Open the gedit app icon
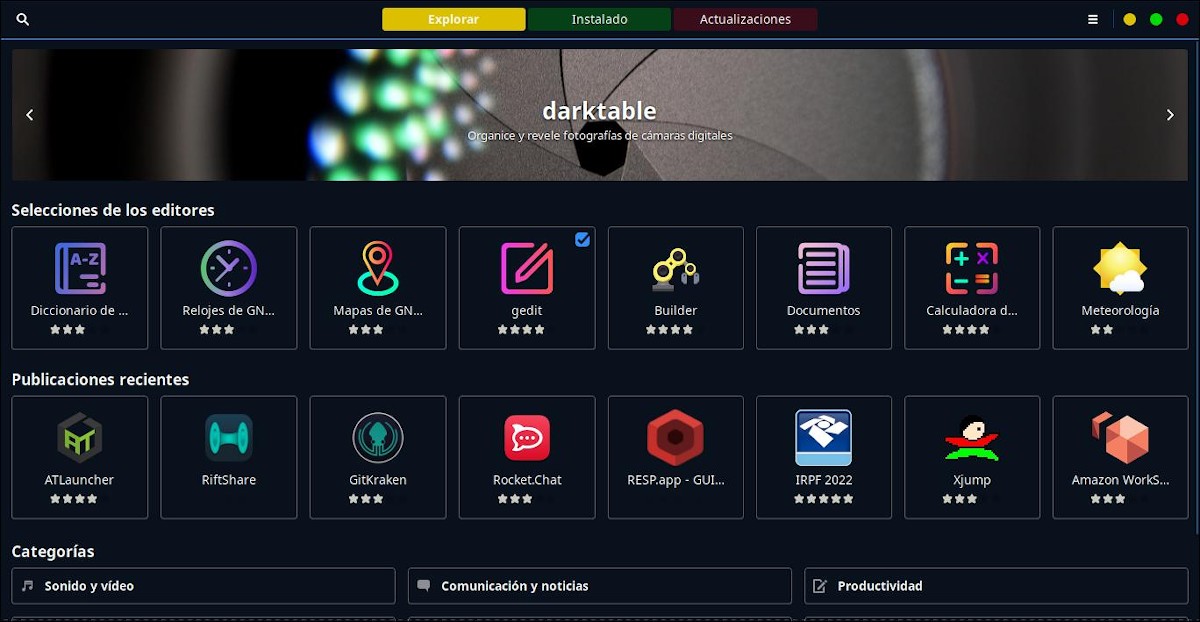 [527, 268]
